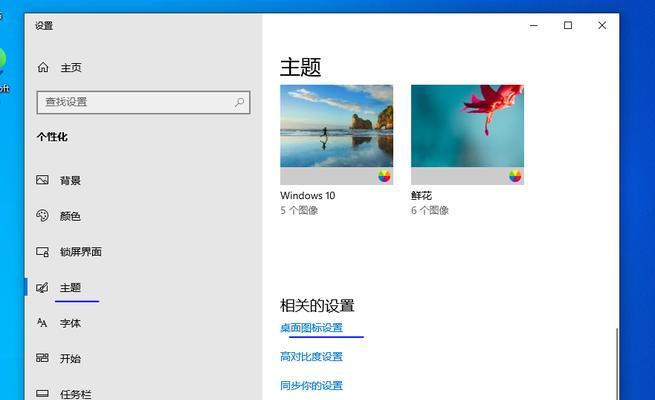Image resolution: width=655 pixels, height=400 pixels.
Task: Click color wheel on 鲜花 theme
Action: coord(515,176)
